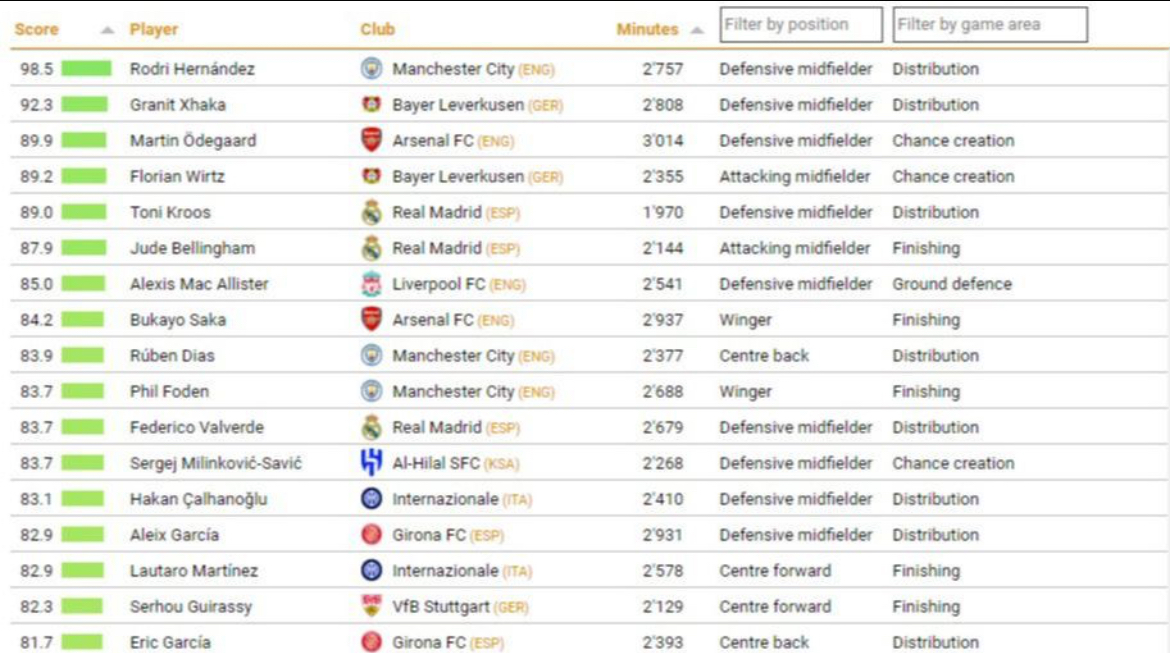Click VfB Stuttgart crest beside Serhou Guirassy
This screenshot has height=653, width=1170.
point(371,607)
